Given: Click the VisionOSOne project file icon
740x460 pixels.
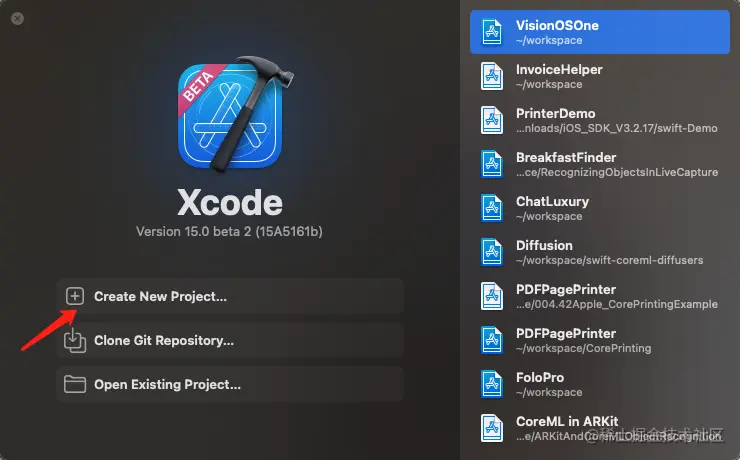Looking at the screenshot, I should coord(492,32).
